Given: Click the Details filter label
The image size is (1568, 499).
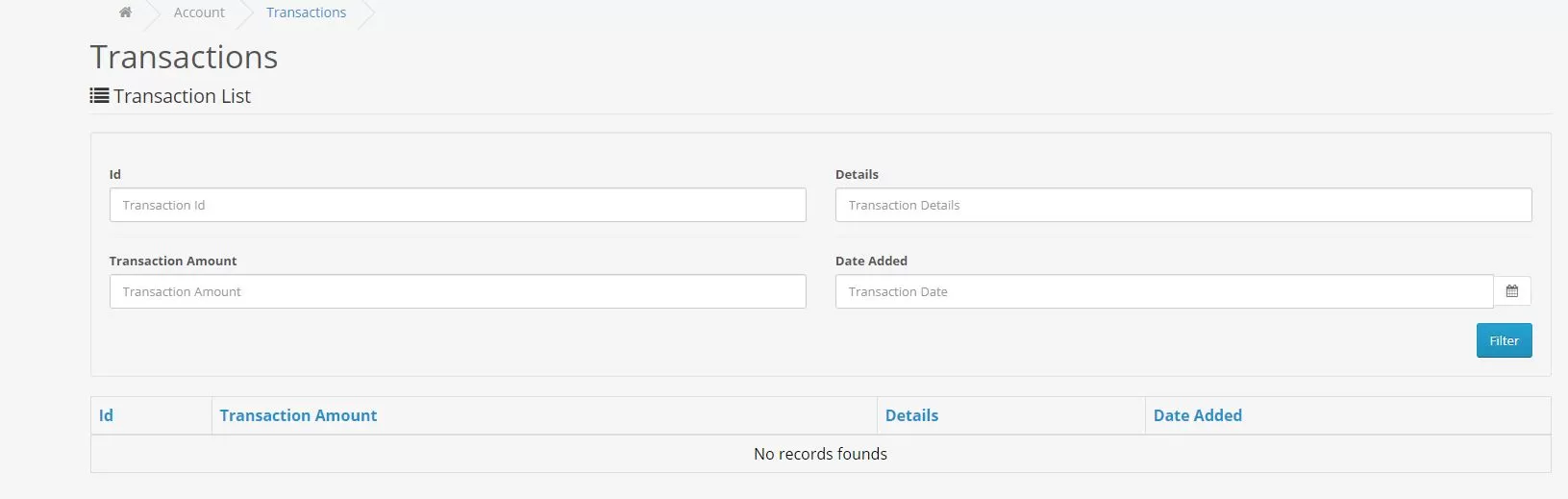Looking at the screenshot, I should point(857,174).
